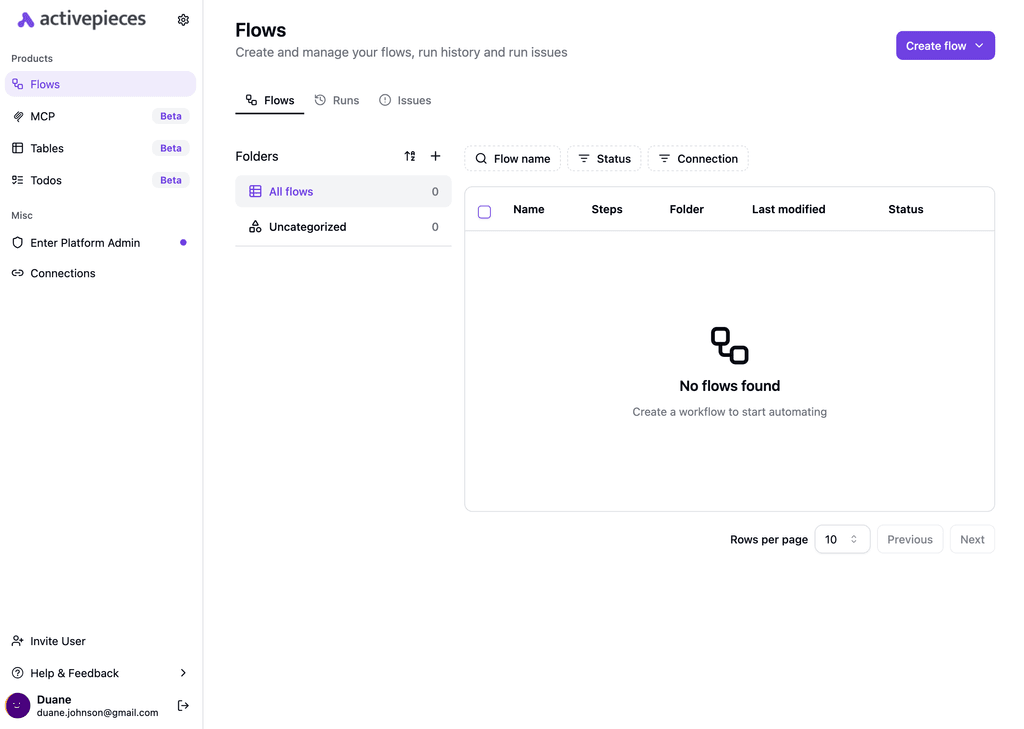Click the alert icon on Issues tab

pos(385,100)
